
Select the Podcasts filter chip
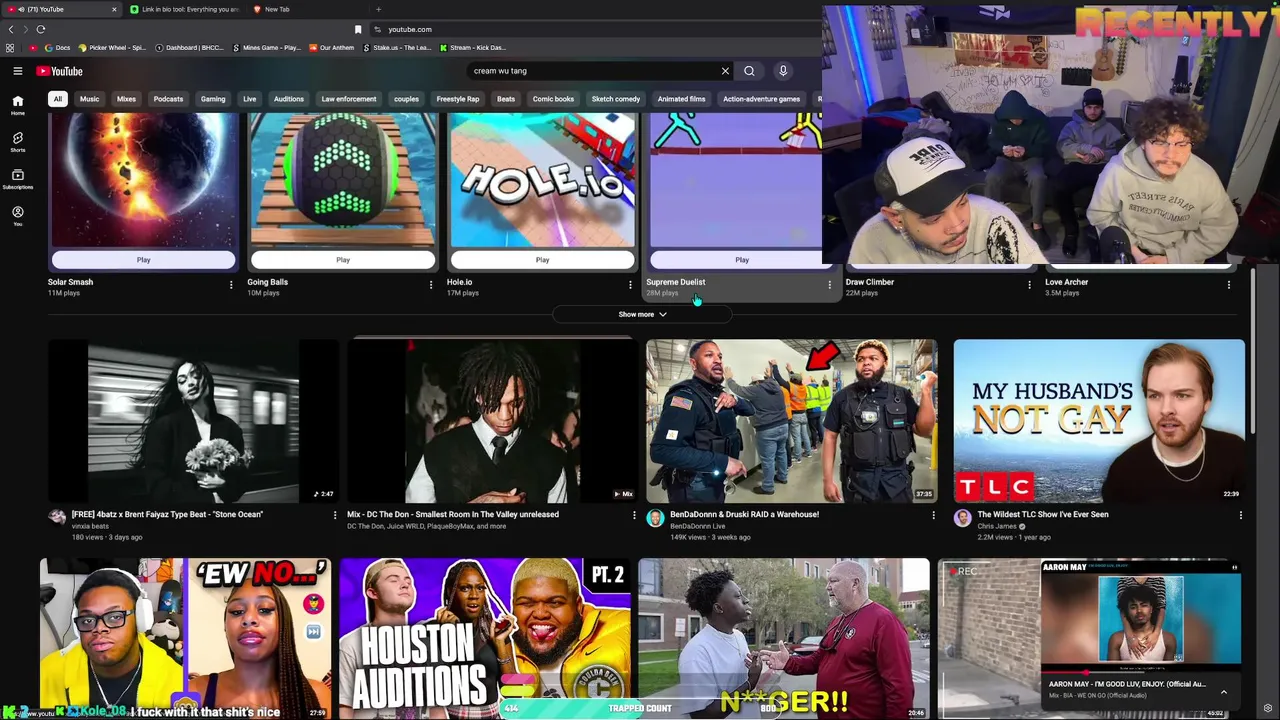point(168,99)
